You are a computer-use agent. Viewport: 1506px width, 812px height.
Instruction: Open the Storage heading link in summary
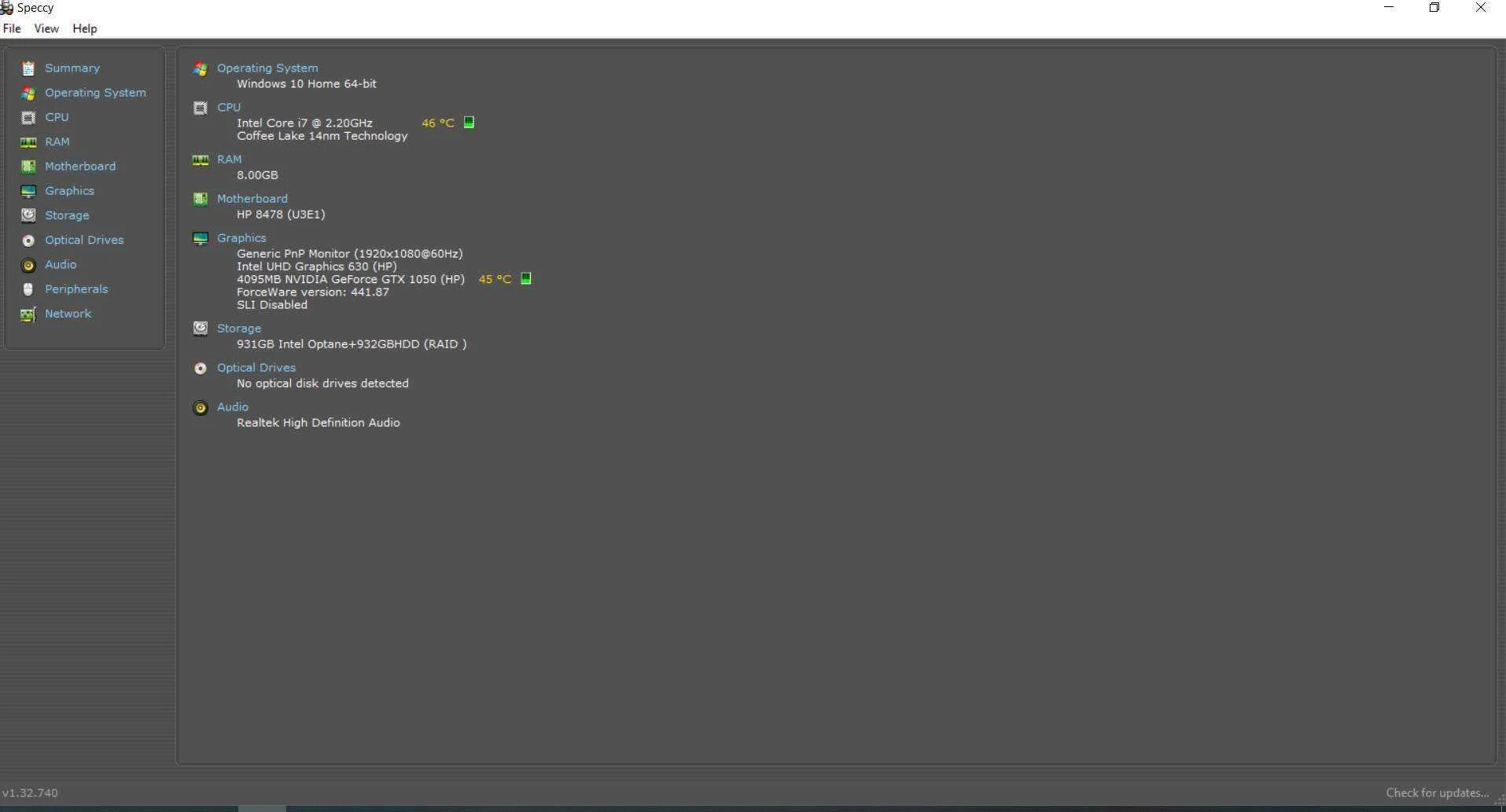(239, 329)
